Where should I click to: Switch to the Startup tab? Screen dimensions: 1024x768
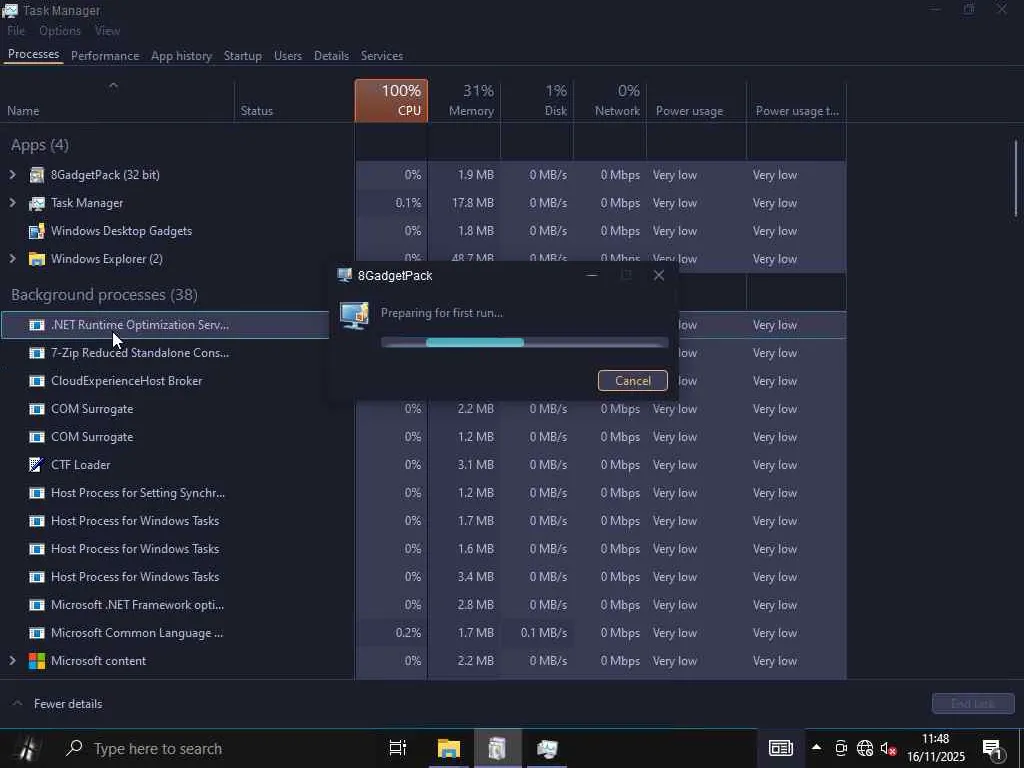pos(242,56)
